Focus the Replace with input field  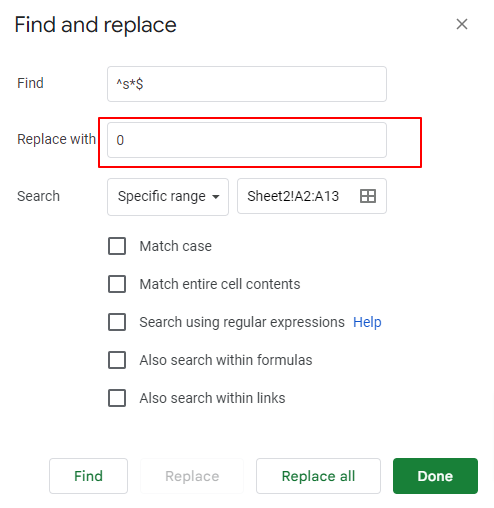(x=247, y=140)
